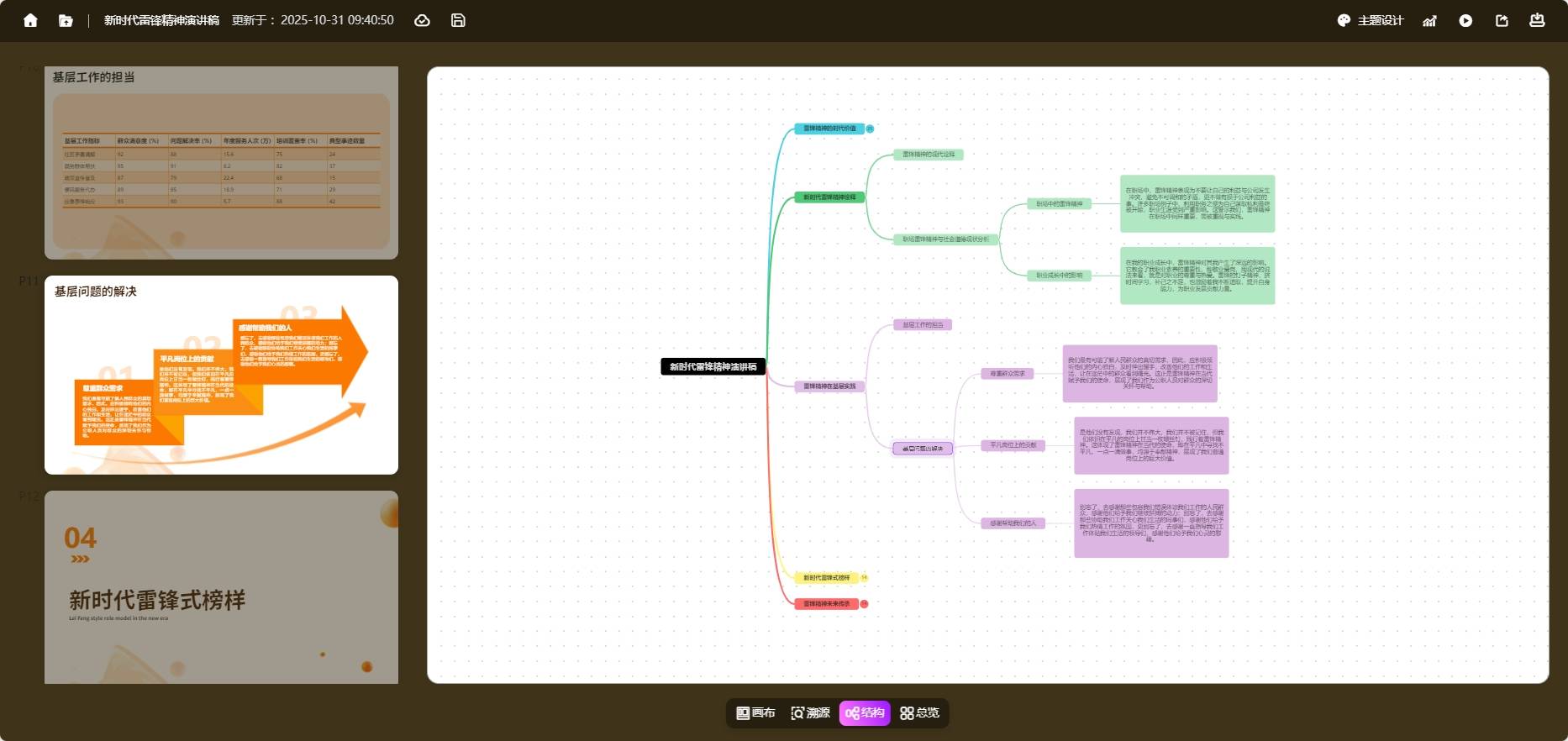Go to home via the house icon
The width and height of the screenshot is (1568, 741).
(x=30, y=20)
